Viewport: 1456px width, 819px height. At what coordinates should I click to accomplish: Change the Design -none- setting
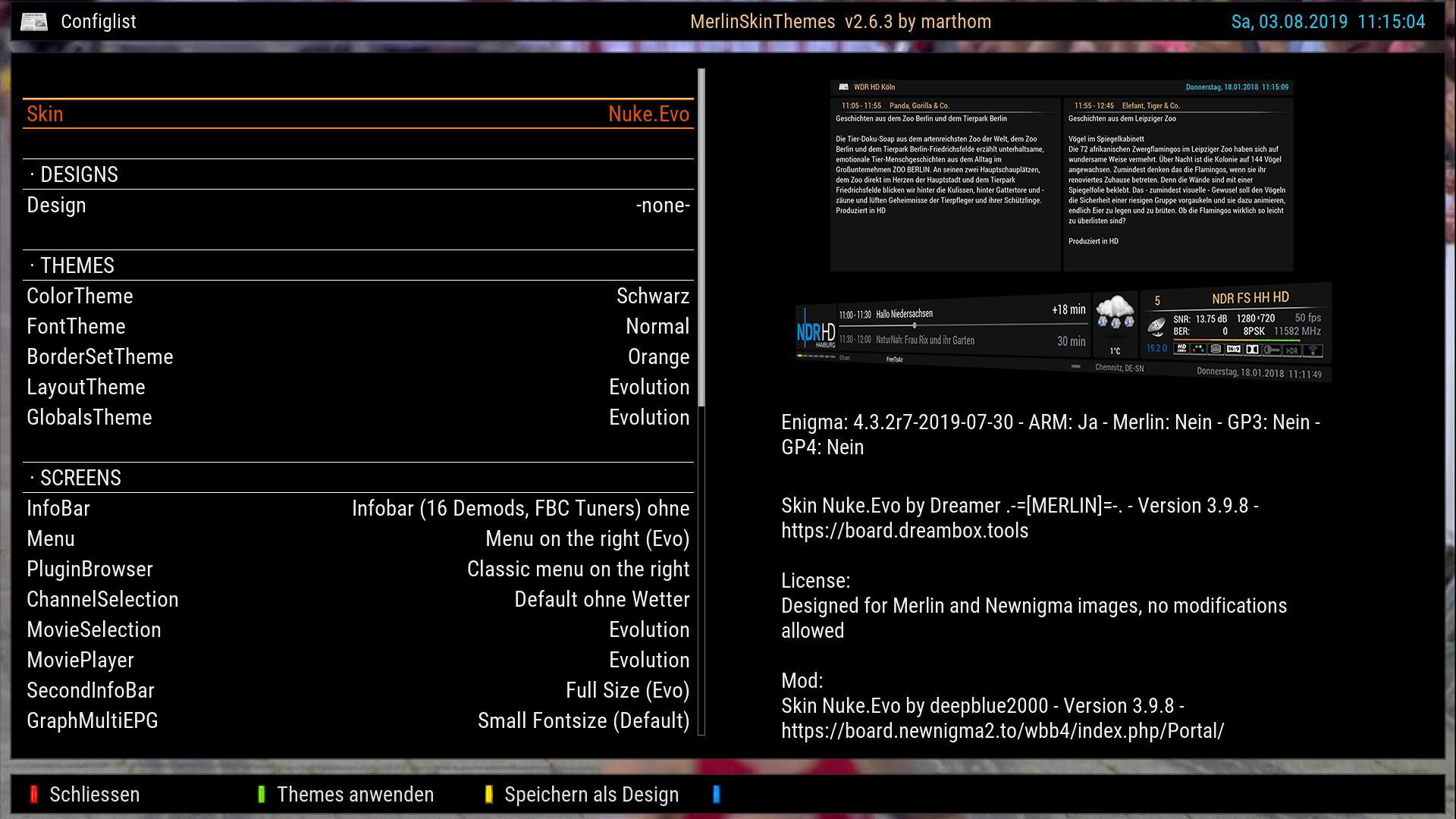358,206
